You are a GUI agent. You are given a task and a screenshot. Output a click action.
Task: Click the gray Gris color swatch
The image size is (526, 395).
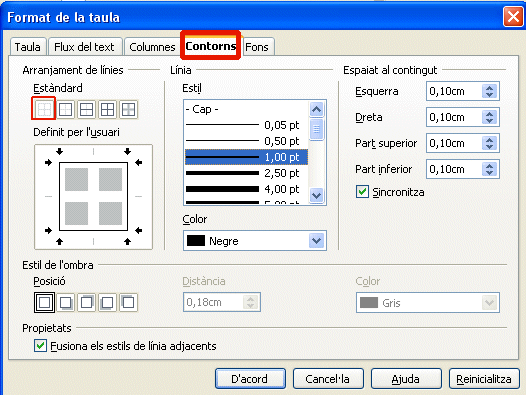point(369,303)
